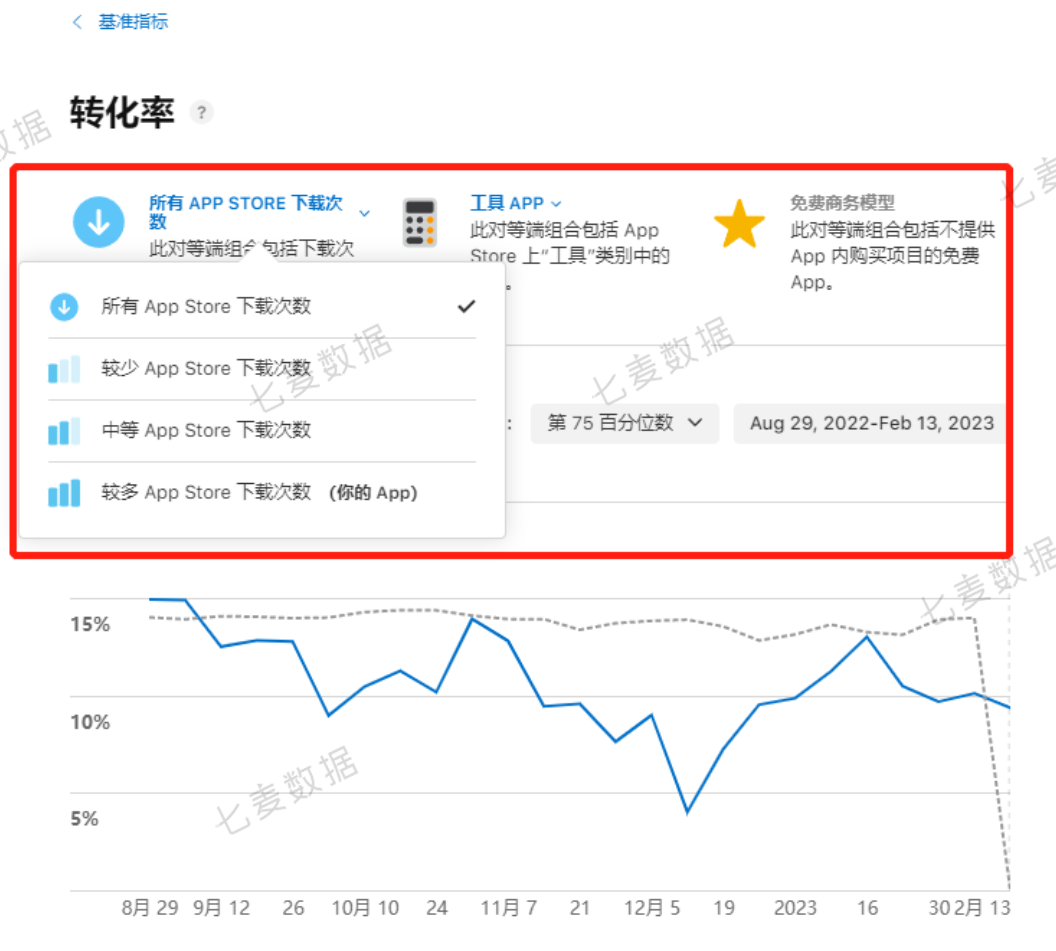
Task: Click the high downloads bar chart icon
Action: pos(64,493)
